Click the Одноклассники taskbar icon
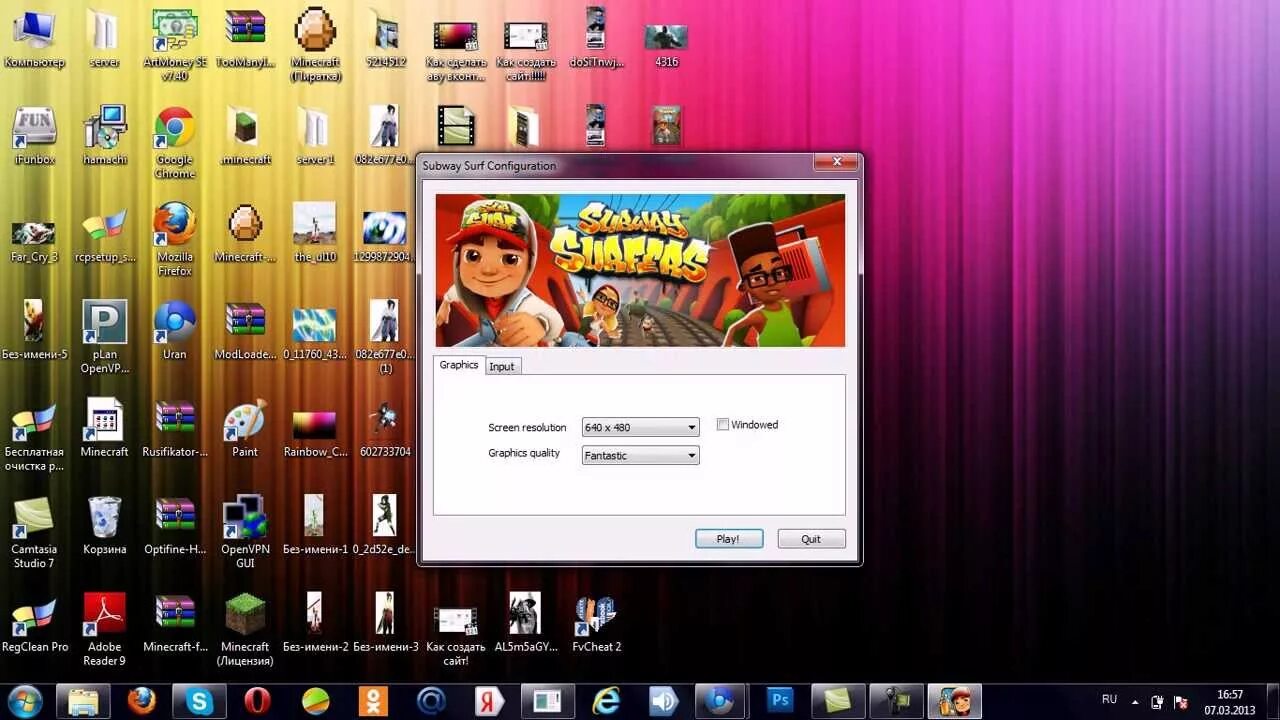1280x720 pixels. (374, 701)
